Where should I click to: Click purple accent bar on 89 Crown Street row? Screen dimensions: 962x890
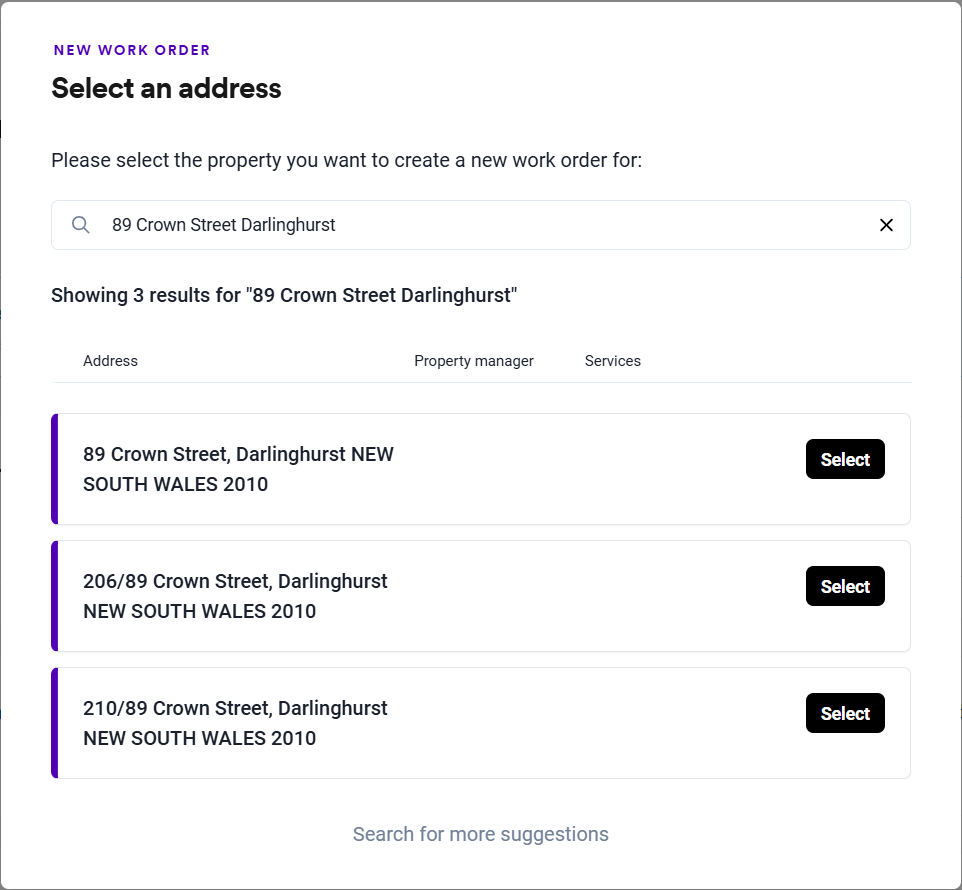tap(55, 469)
